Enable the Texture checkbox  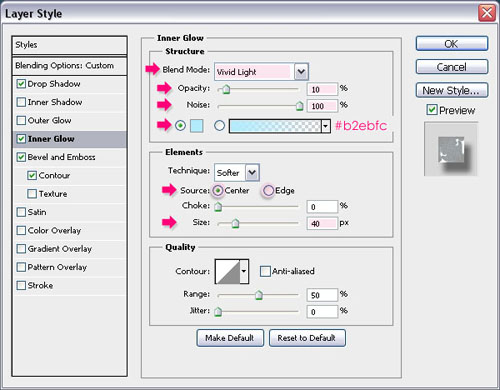click(32, 194)
